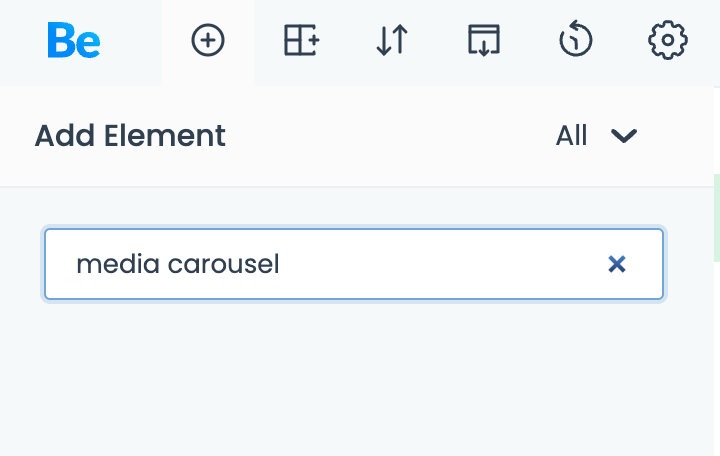Click the 'media carousel' search text

click(x=178, y=264)
